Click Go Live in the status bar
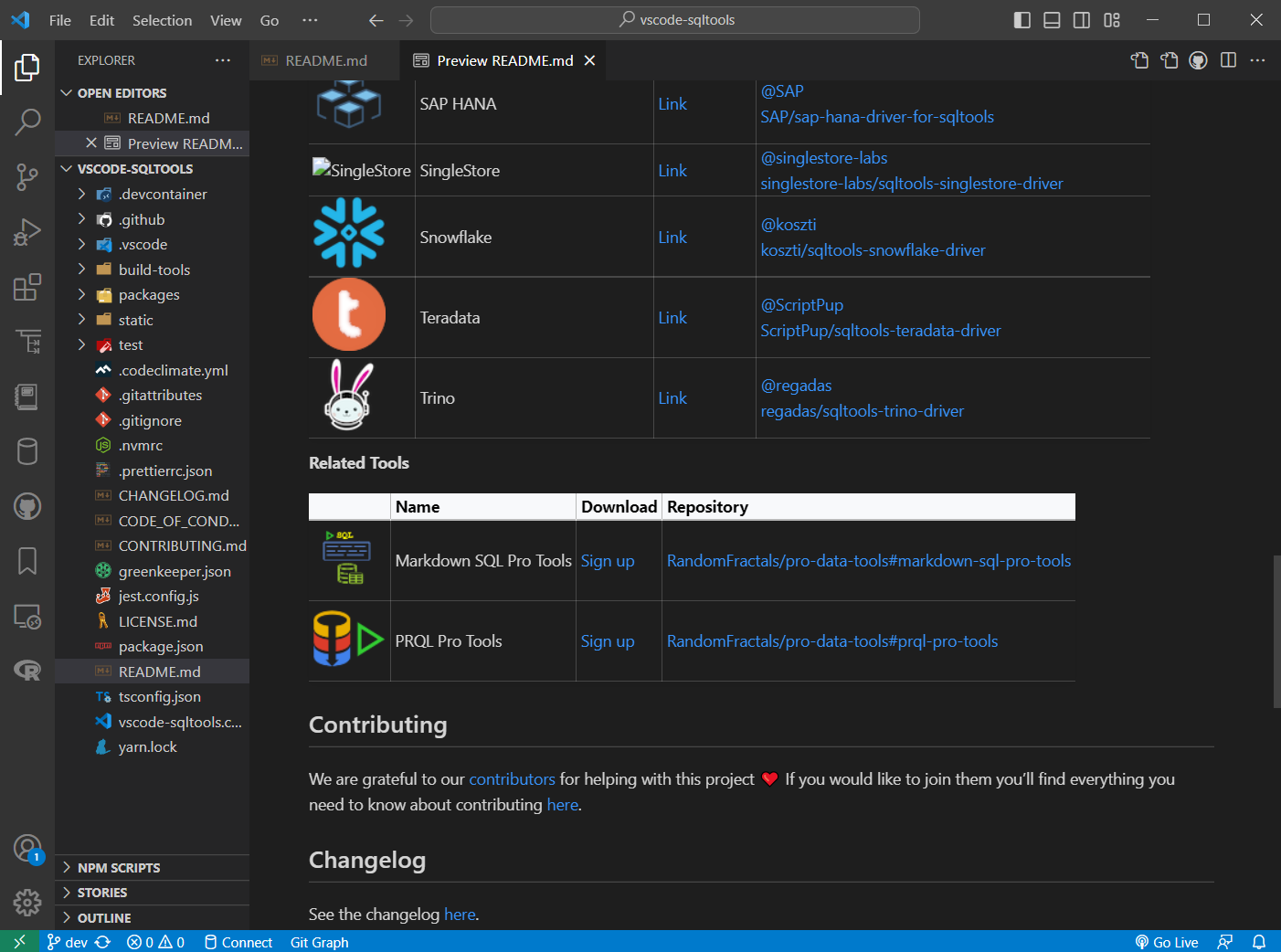Image resolution: width=1281 pixels, height=952 pixels. [1167, 942]
